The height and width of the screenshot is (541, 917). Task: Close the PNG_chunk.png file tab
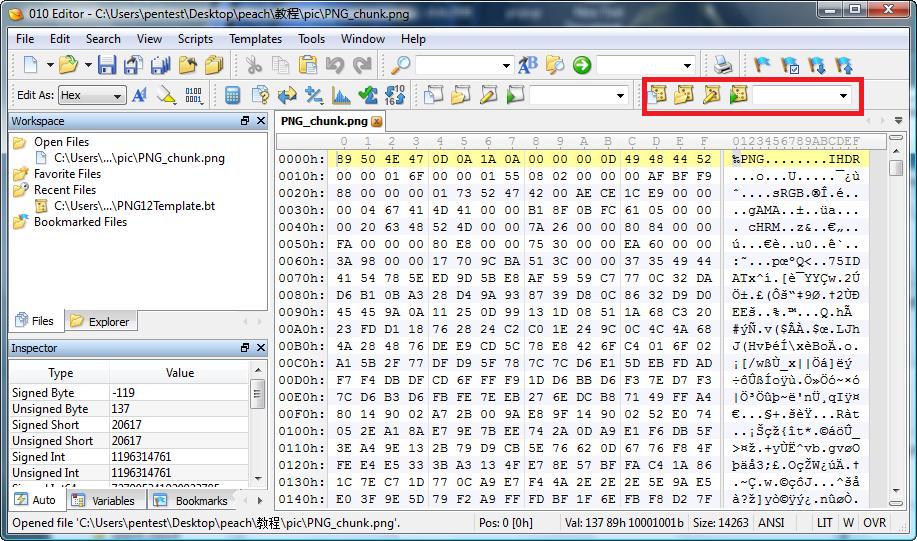(377, 122)
